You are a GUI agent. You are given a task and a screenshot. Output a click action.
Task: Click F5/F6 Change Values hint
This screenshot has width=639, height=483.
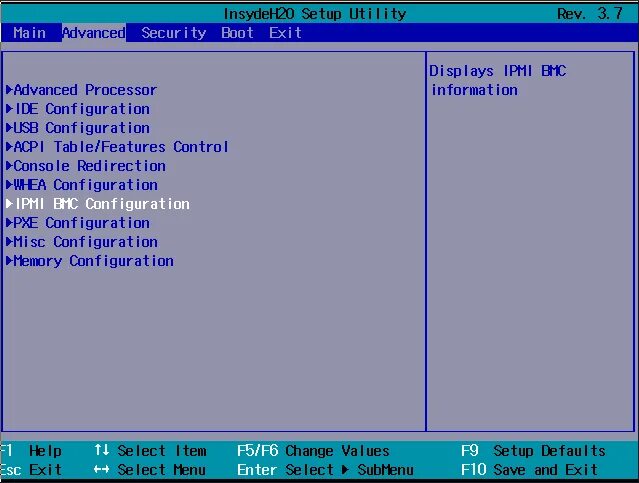pyautogui.click(x=313, y=451)
